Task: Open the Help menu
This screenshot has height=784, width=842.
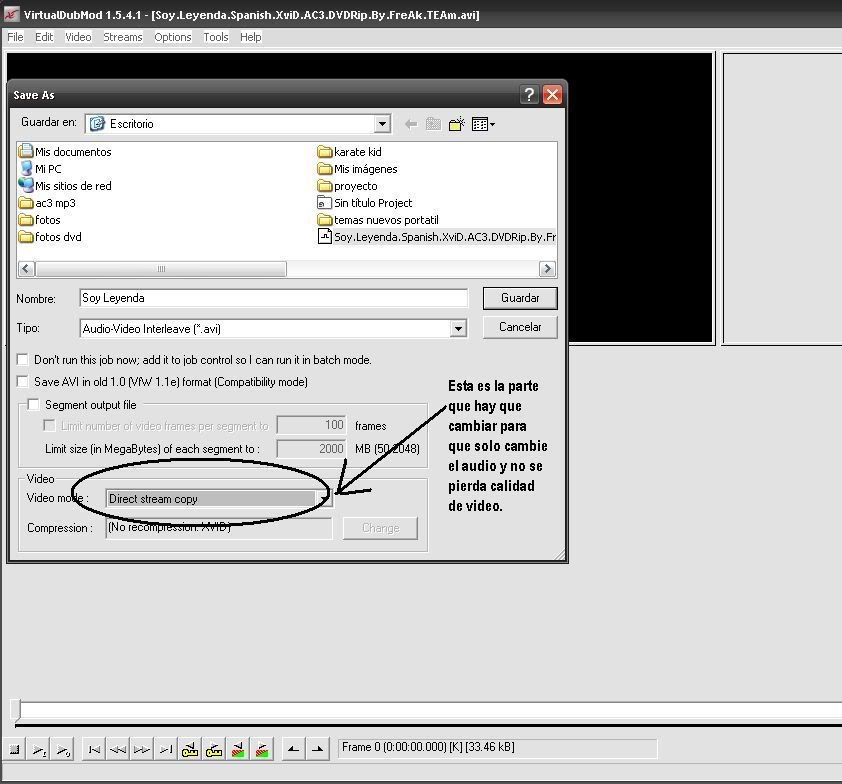Action: coord(250,37)
